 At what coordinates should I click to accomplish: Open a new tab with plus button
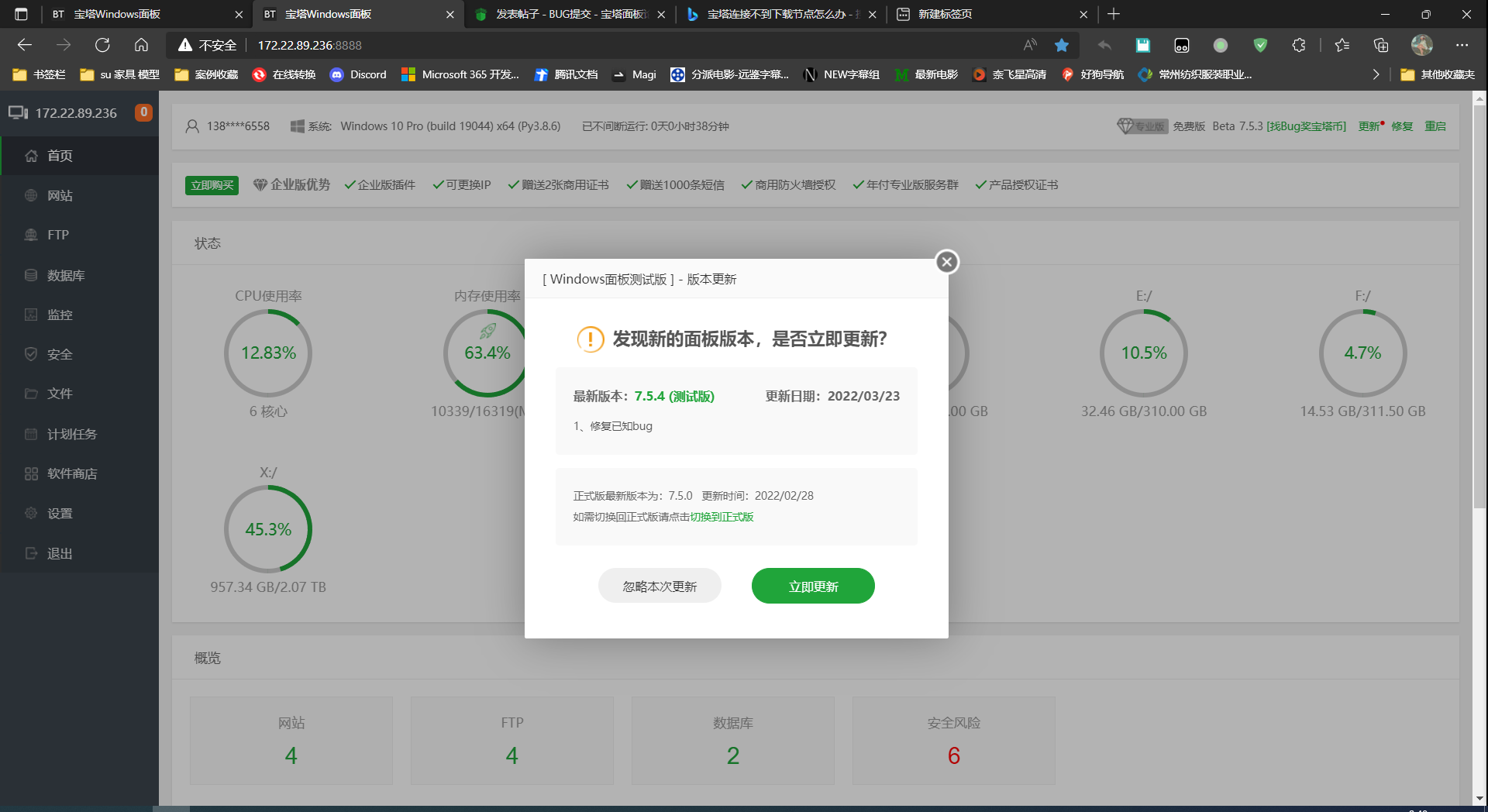1114,14
